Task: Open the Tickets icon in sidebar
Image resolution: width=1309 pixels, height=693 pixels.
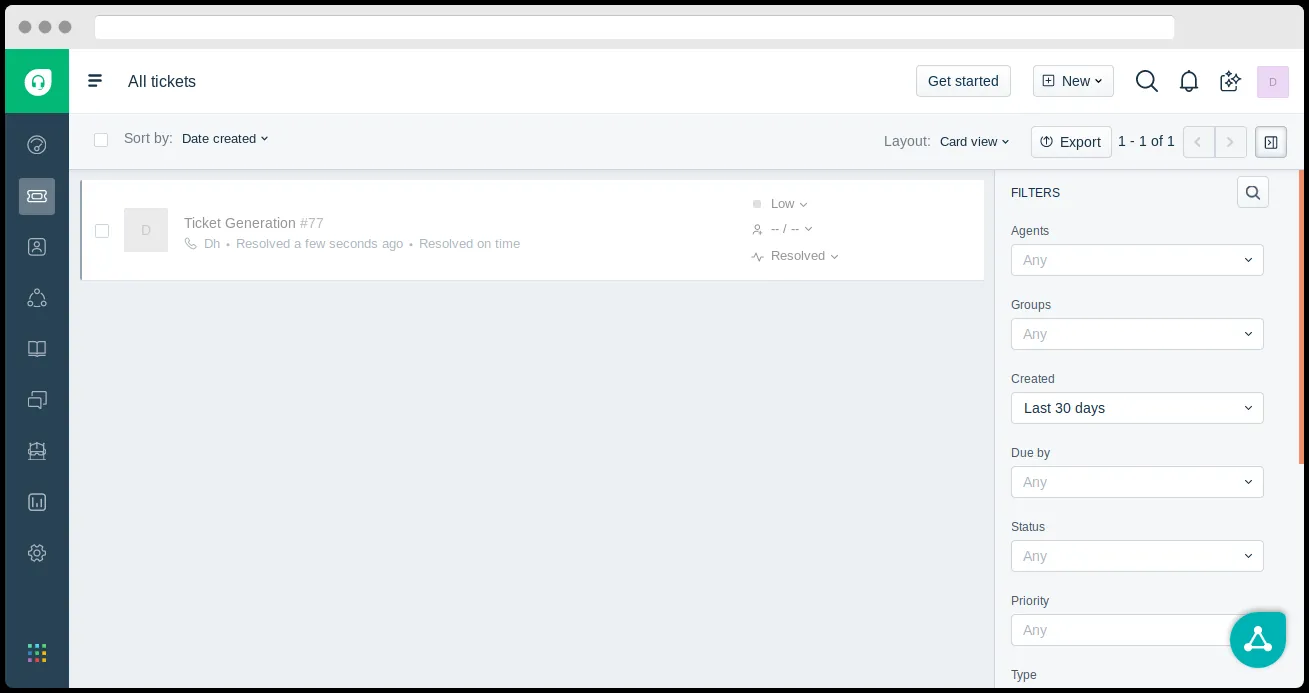Action: [37, 196]
